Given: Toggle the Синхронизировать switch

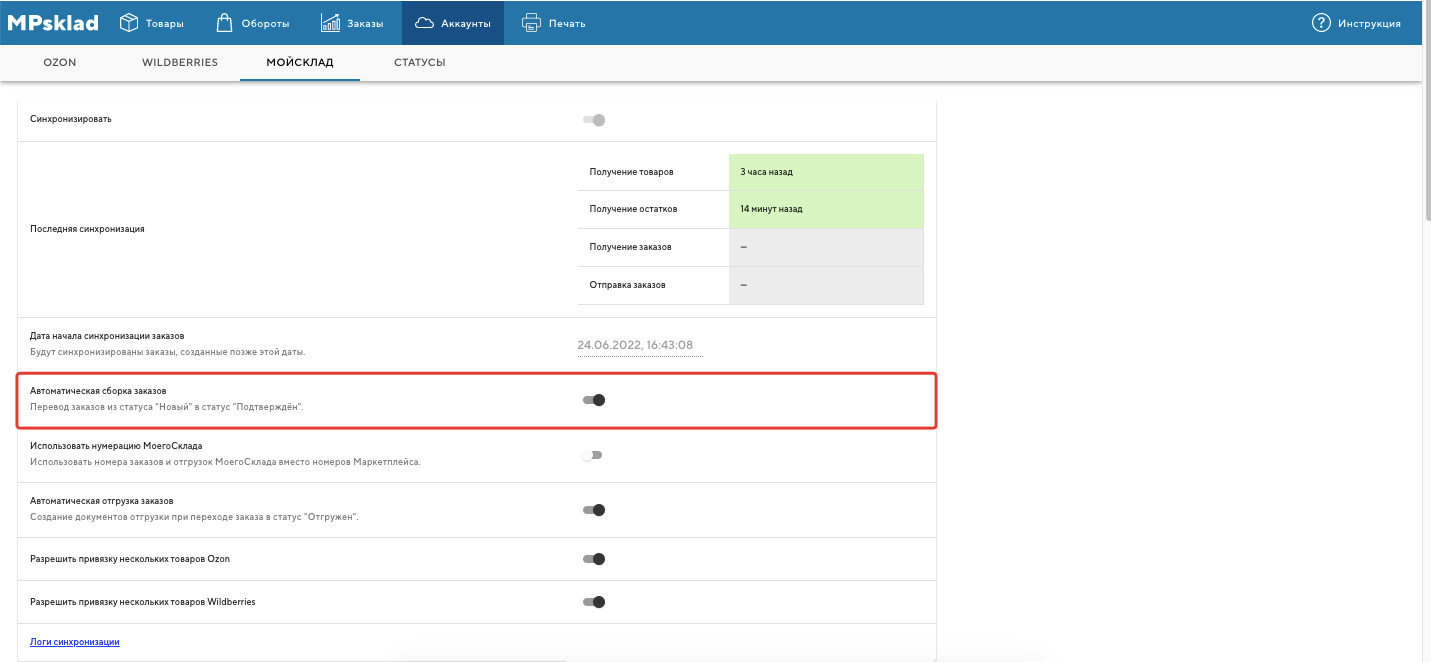Looking at the screenshot, I should click(x=594, y=120).
